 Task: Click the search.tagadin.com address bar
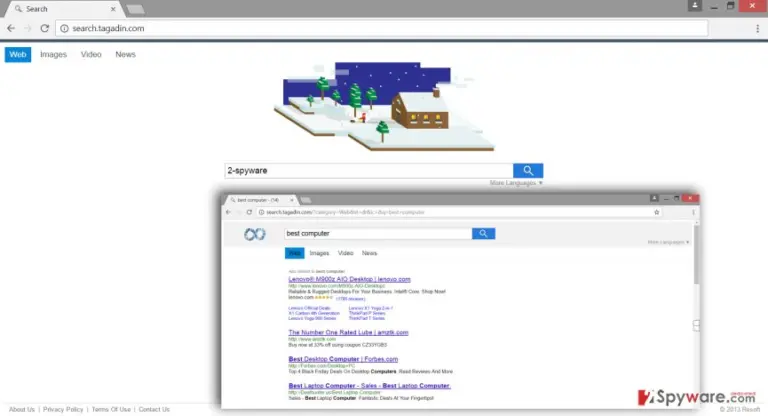click(382, 28)
